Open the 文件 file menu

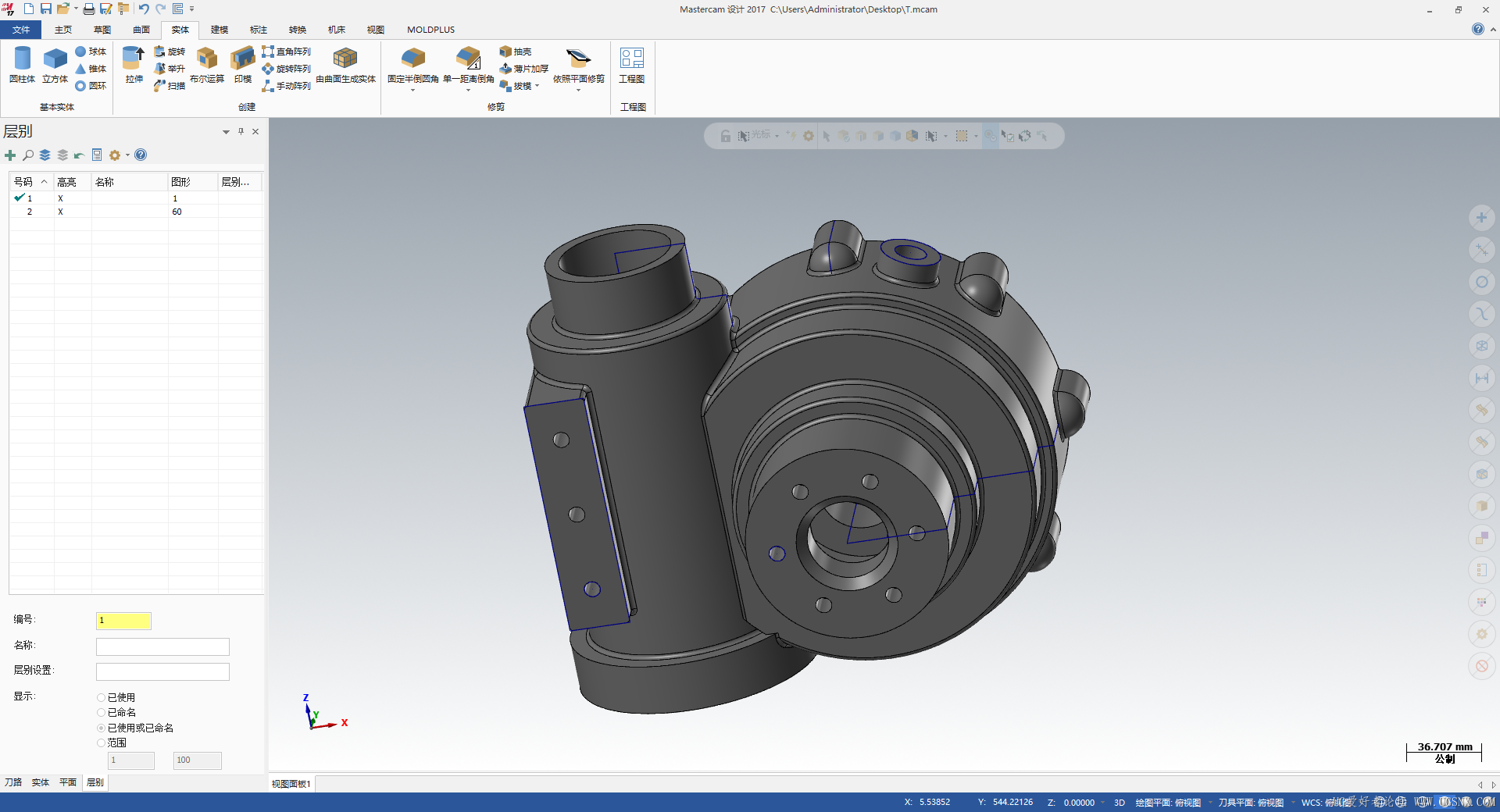click(21, 30)
